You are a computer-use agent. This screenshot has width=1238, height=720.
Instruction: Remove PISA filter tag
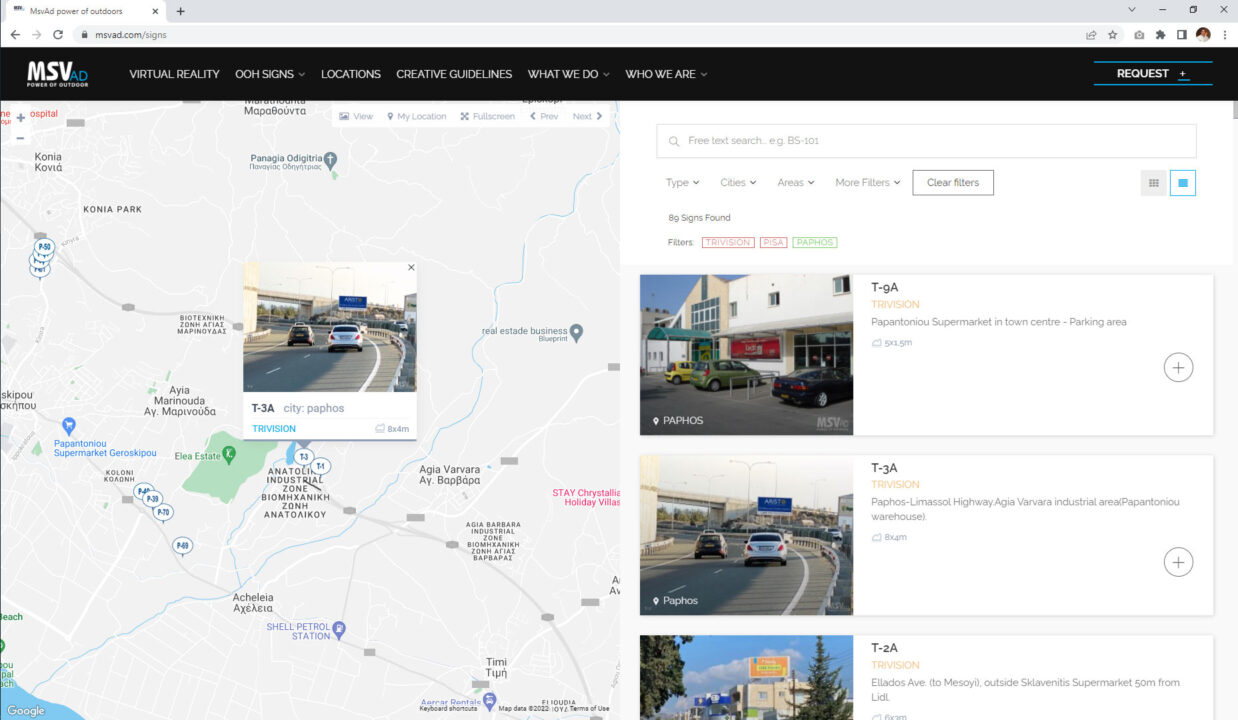(x=773, y=243)
